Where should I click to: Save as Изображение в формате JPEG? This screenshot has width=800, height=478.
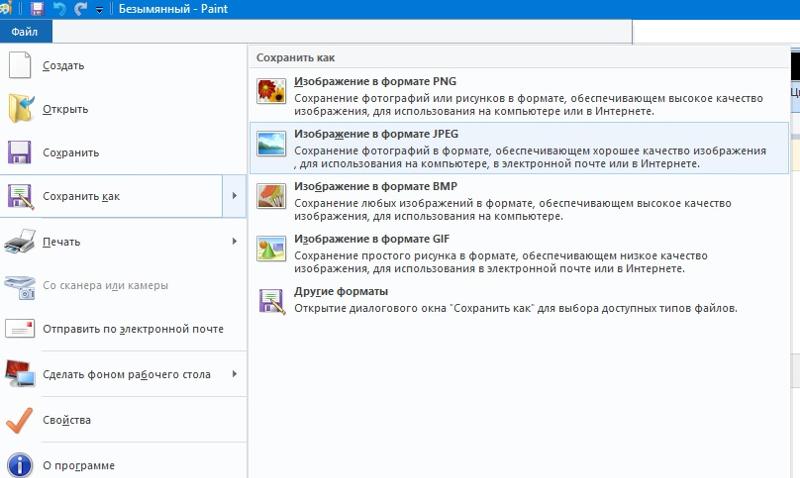point(519,148)
